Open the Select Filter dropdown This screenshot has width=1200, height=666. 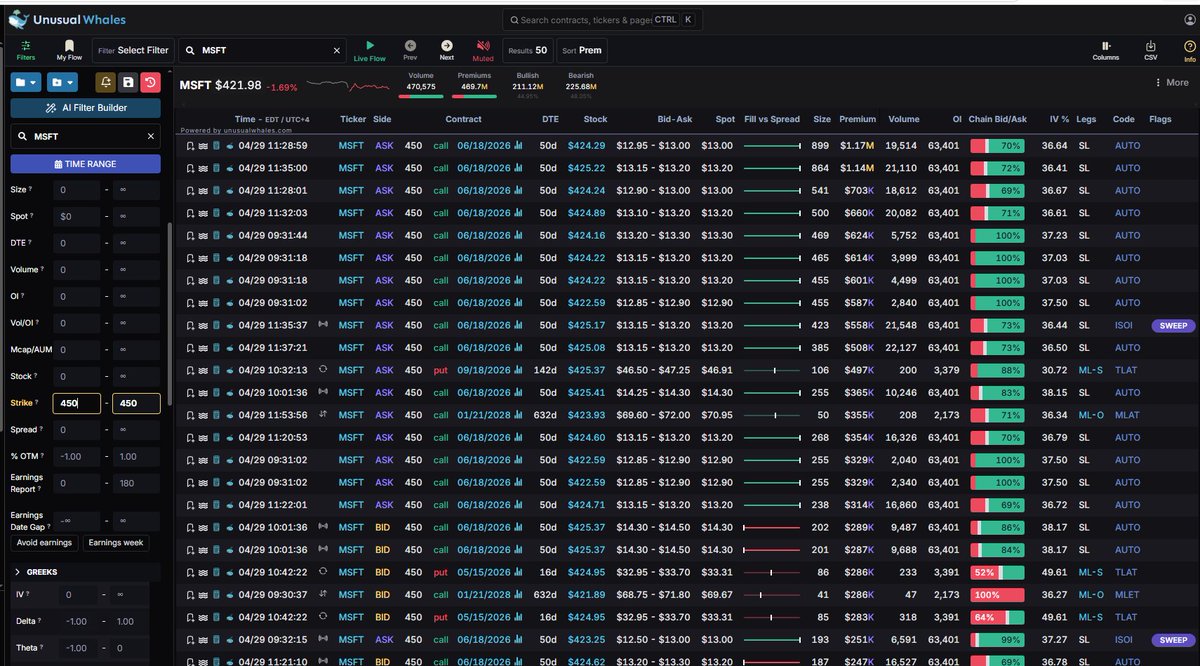pos(133,50)
